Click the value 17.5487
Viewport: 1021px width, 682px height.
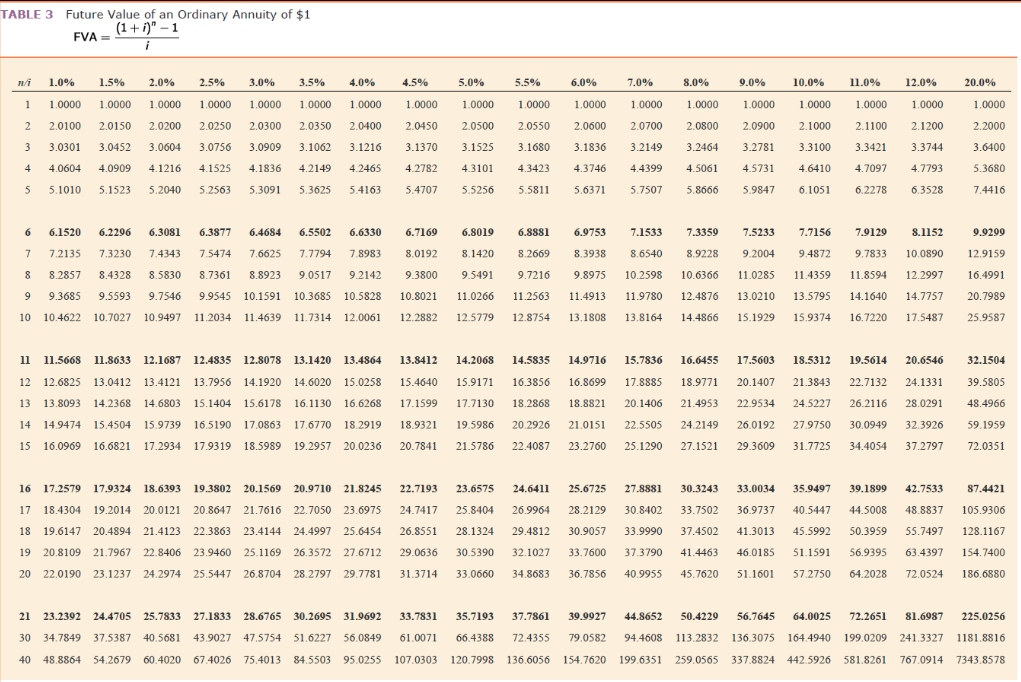coord(925,318)
